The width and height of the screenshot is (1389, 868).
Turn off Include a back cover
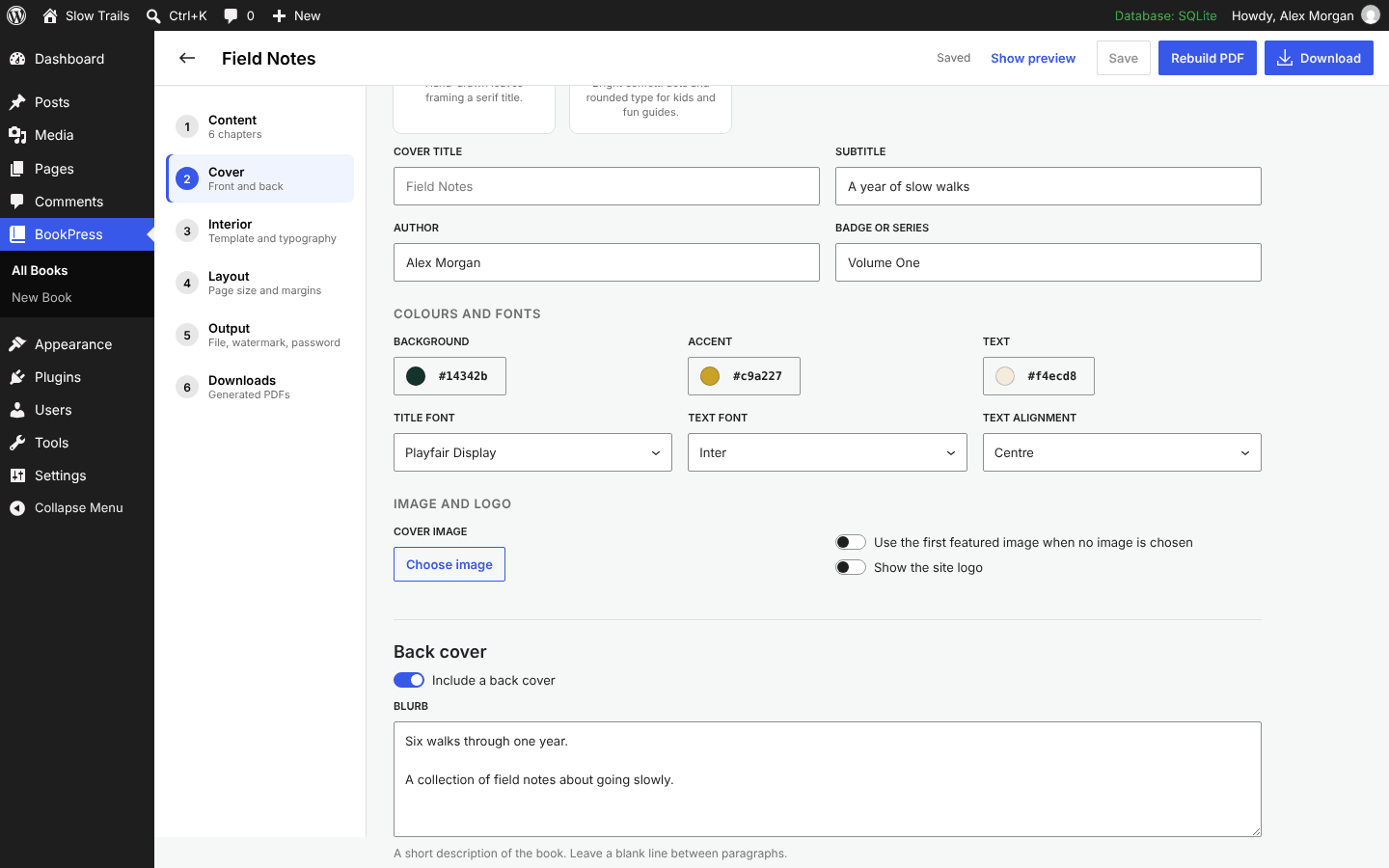[x=409, y=680]
